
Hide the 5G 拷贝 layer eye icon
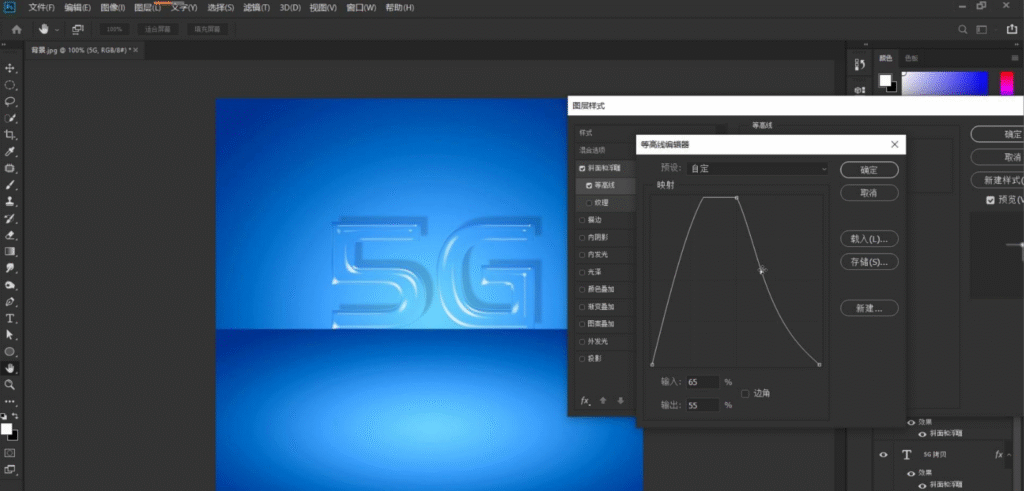point(884,454)
